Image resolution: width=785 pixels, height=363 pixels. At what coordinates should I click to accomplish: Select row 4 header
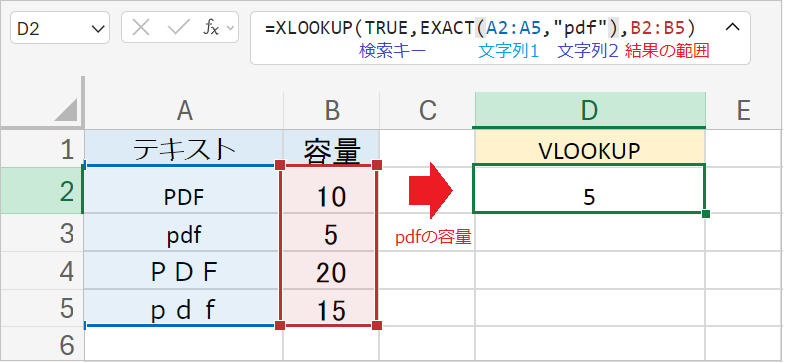point(42,270)
